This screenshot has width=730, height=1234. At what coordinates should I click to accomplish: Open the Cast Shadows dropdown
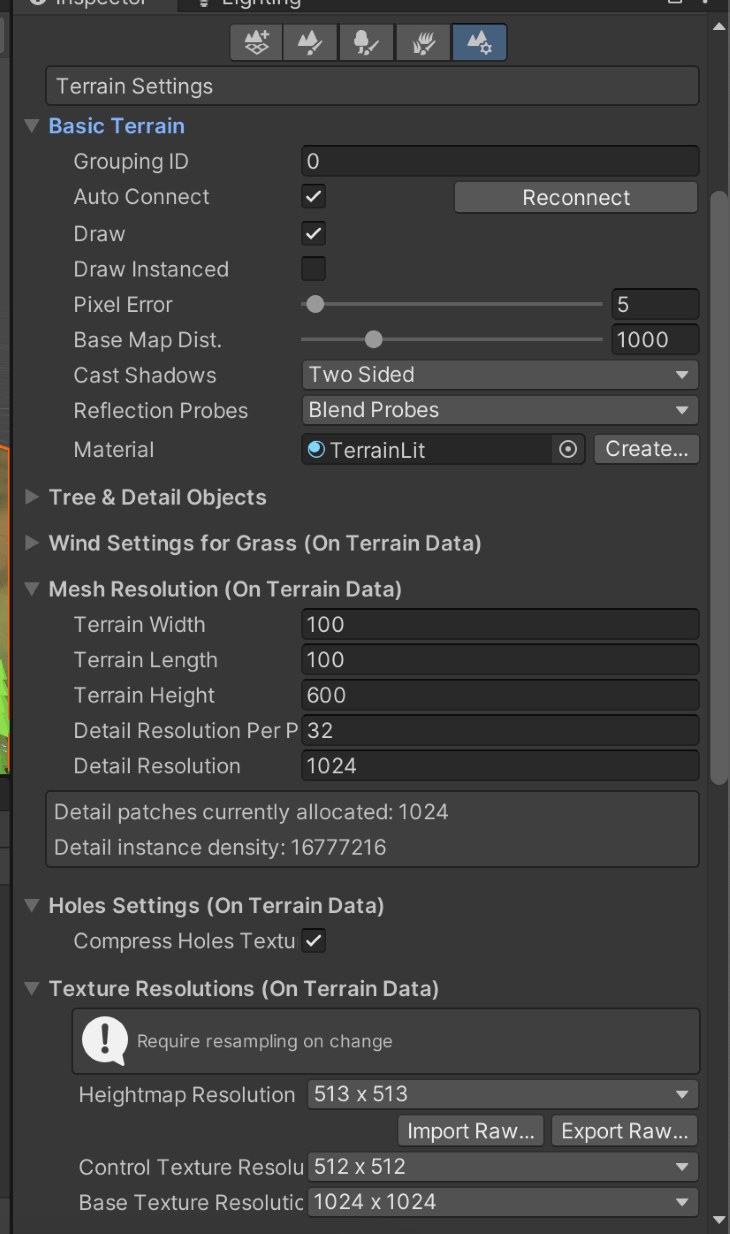click(x=500, y=374)
